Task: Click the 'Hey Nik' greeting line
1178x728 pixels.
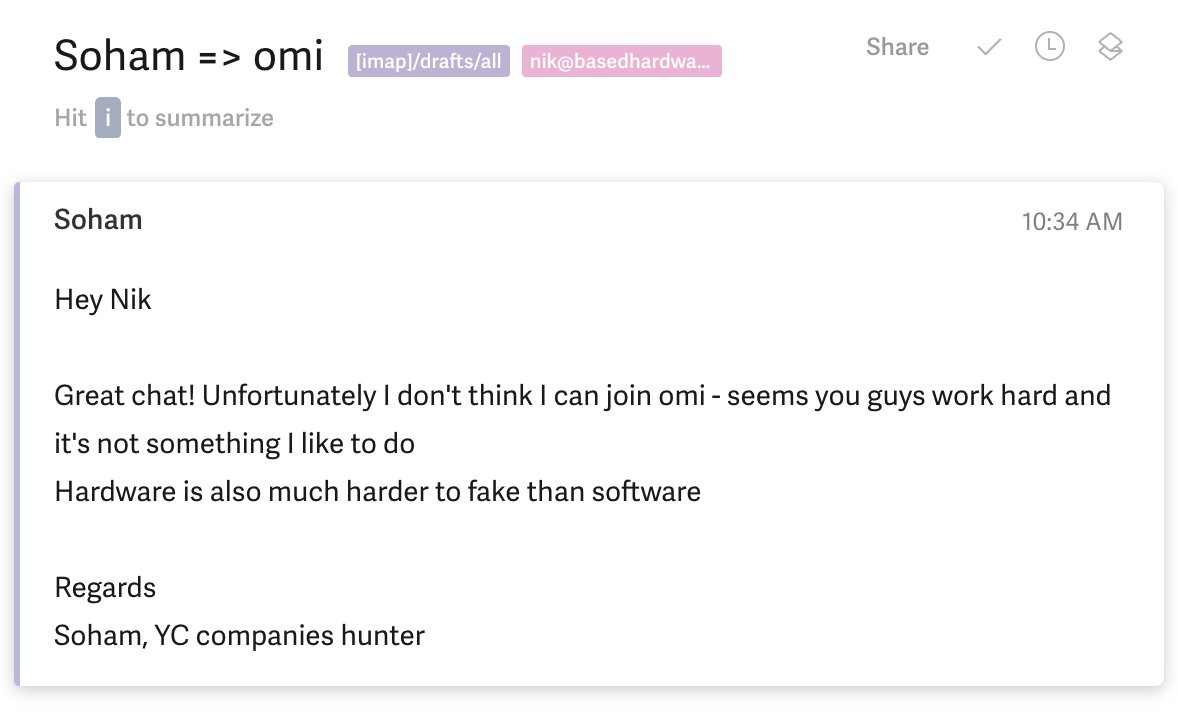Action: click(x=103, y=300)
